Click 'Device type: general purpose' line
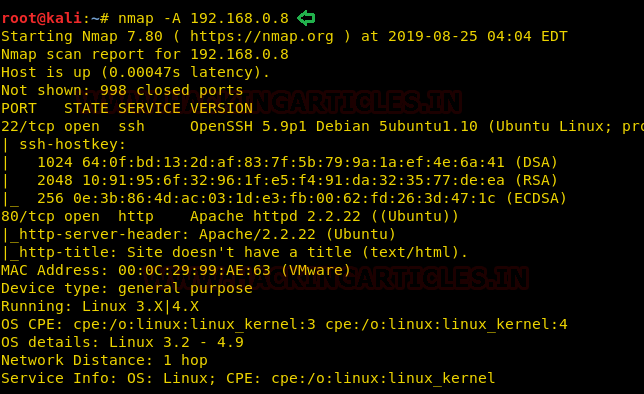 tap(127, 288)
